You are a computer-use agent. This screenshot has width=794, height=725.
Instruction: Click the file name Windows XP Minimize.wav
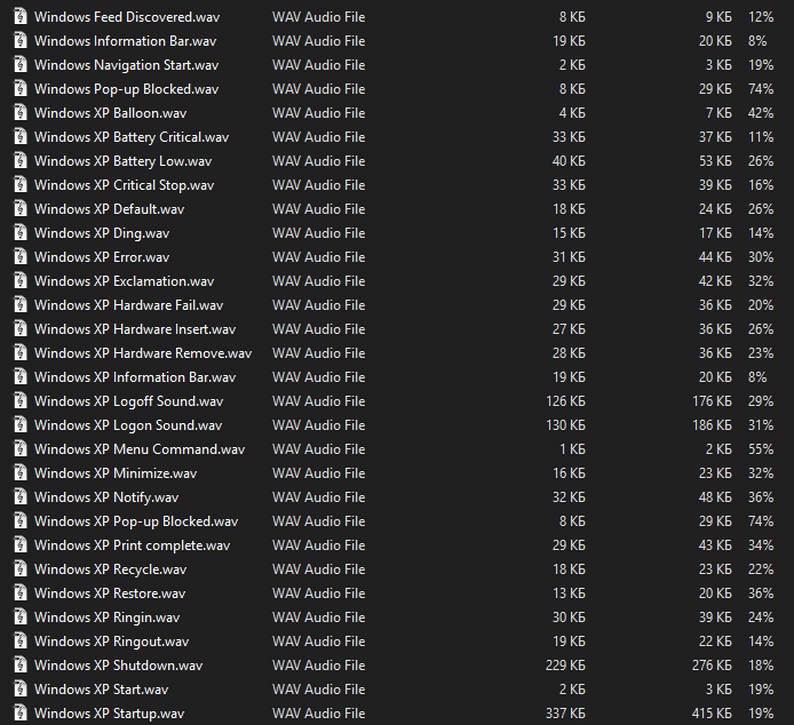pos(115,473)
